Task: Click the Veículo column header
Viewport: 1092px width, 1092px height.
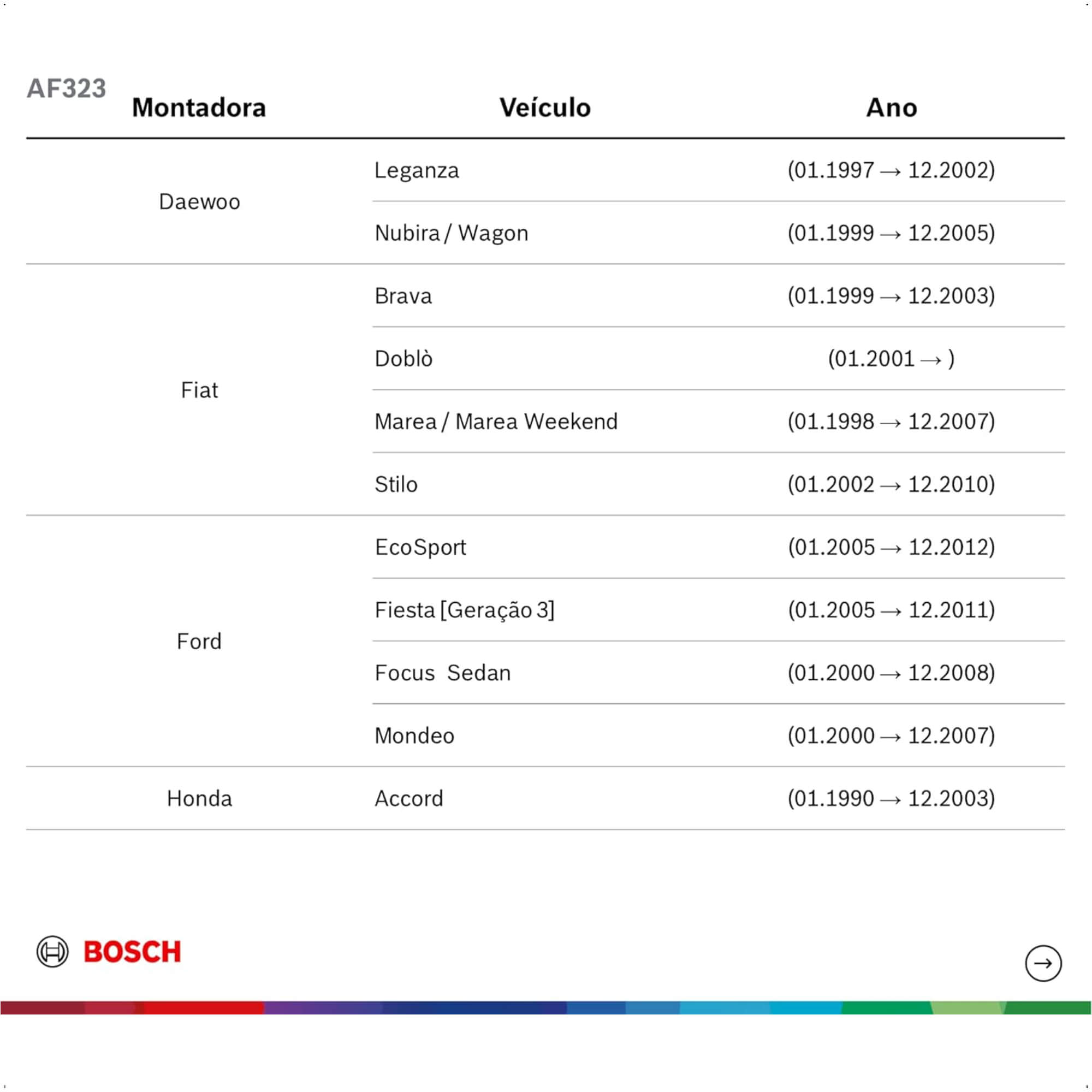Action: coord(545,108)
